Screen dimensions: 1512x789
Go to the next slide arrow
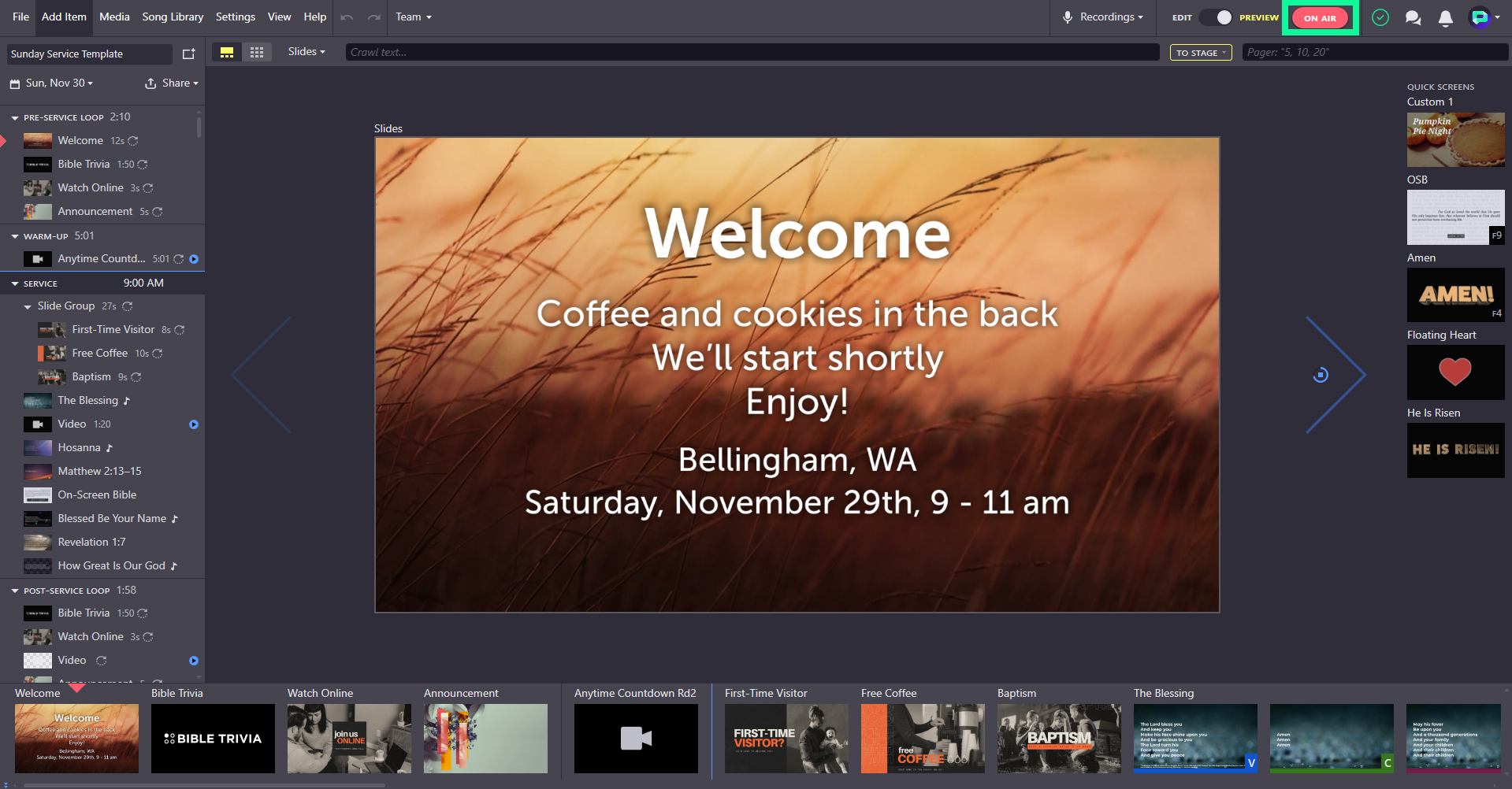[x=1336, y=375]
